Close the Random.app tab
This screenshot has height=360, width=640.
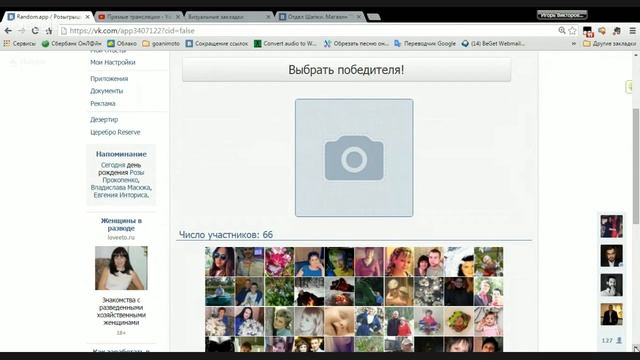tap(87, 17)
